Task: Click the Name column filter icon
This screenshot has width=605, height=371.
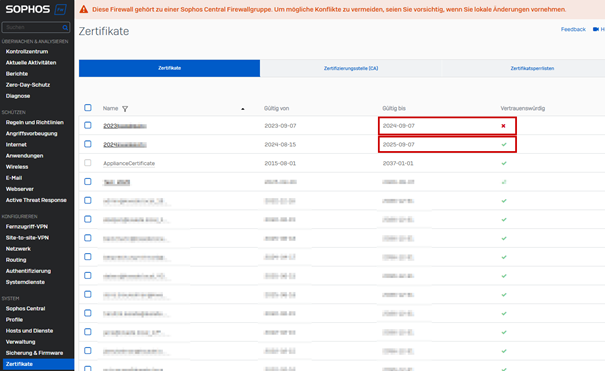Action: pos(125,109)
